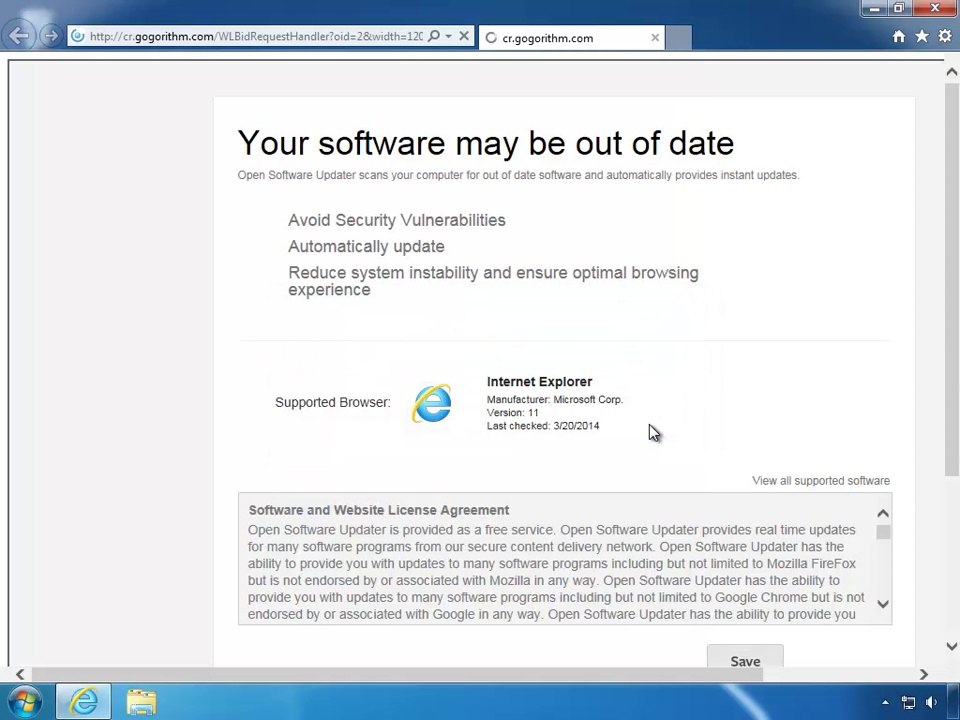
Task: Click the Internet Explorer taskbar icon
Action: 83,702
